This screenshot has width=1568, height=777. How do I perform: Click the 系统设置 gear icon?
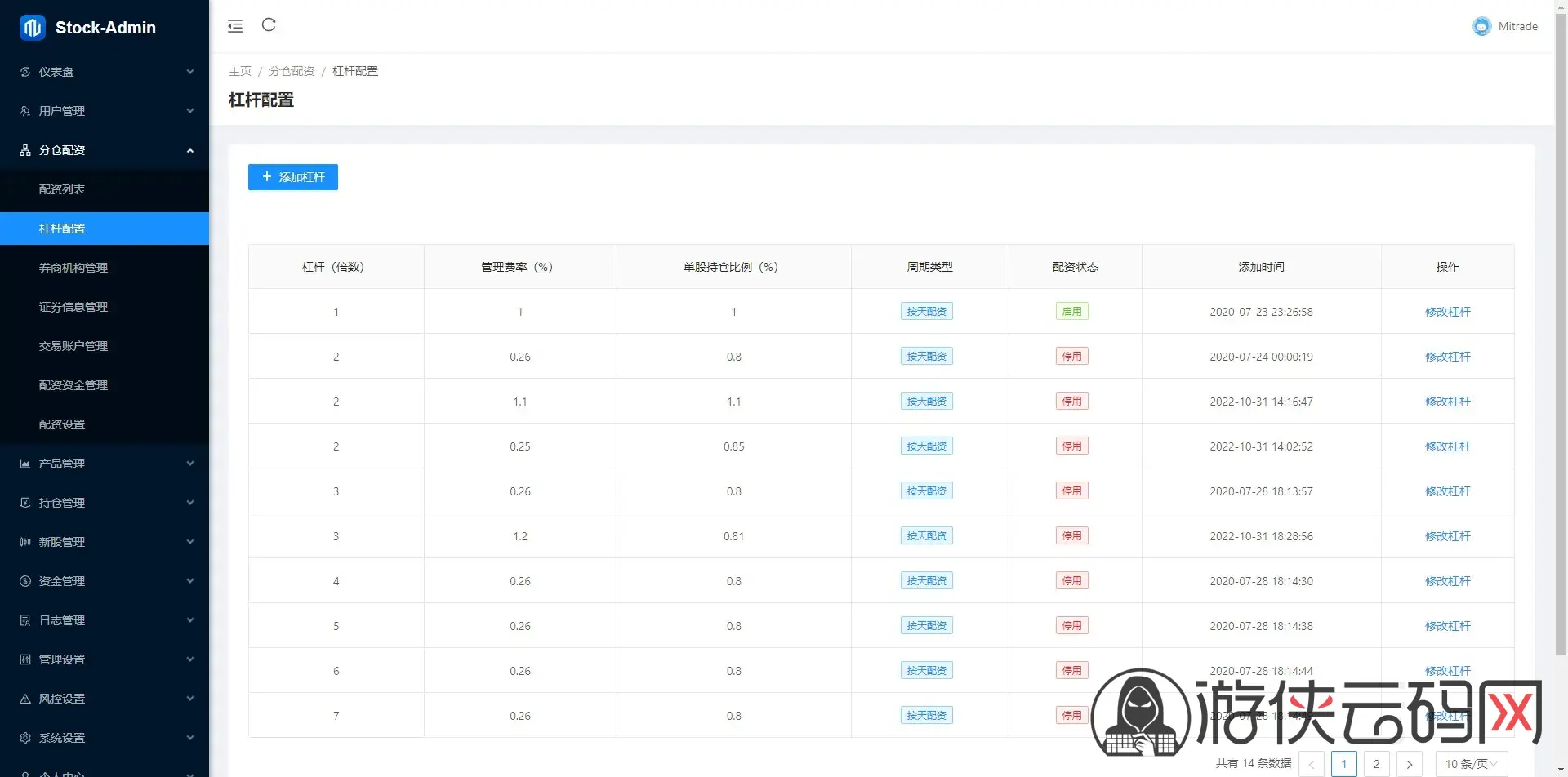point(25,738)
